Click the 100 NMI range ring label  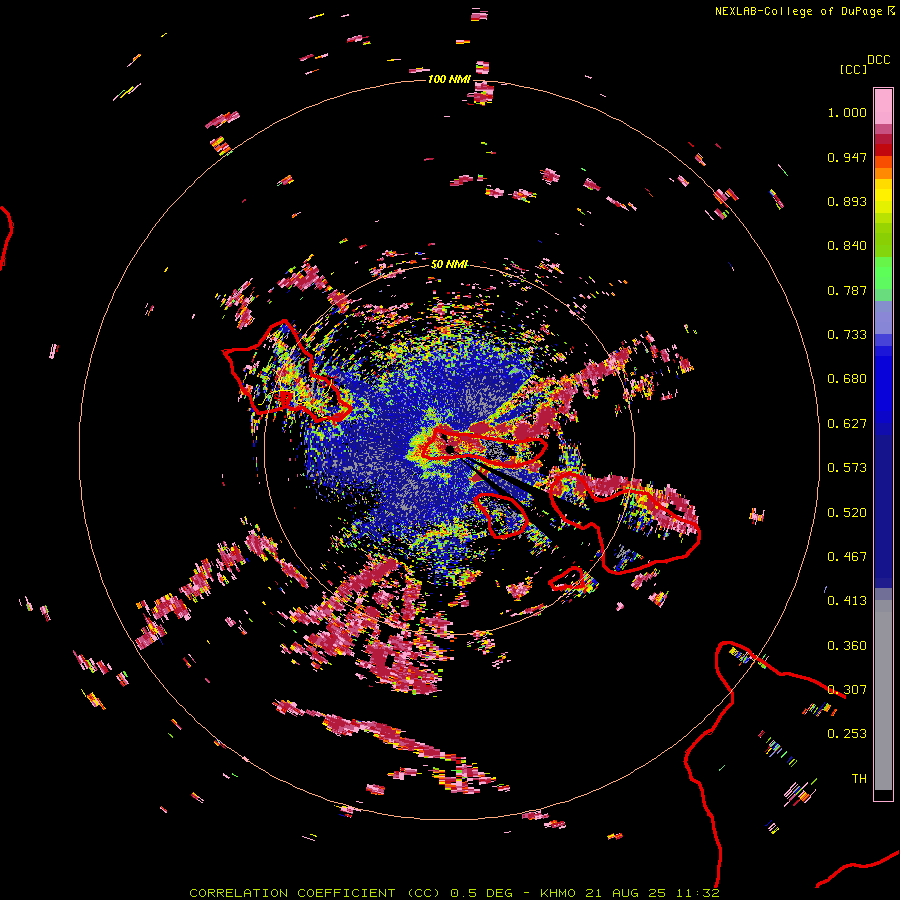click(x=449, y=79)
